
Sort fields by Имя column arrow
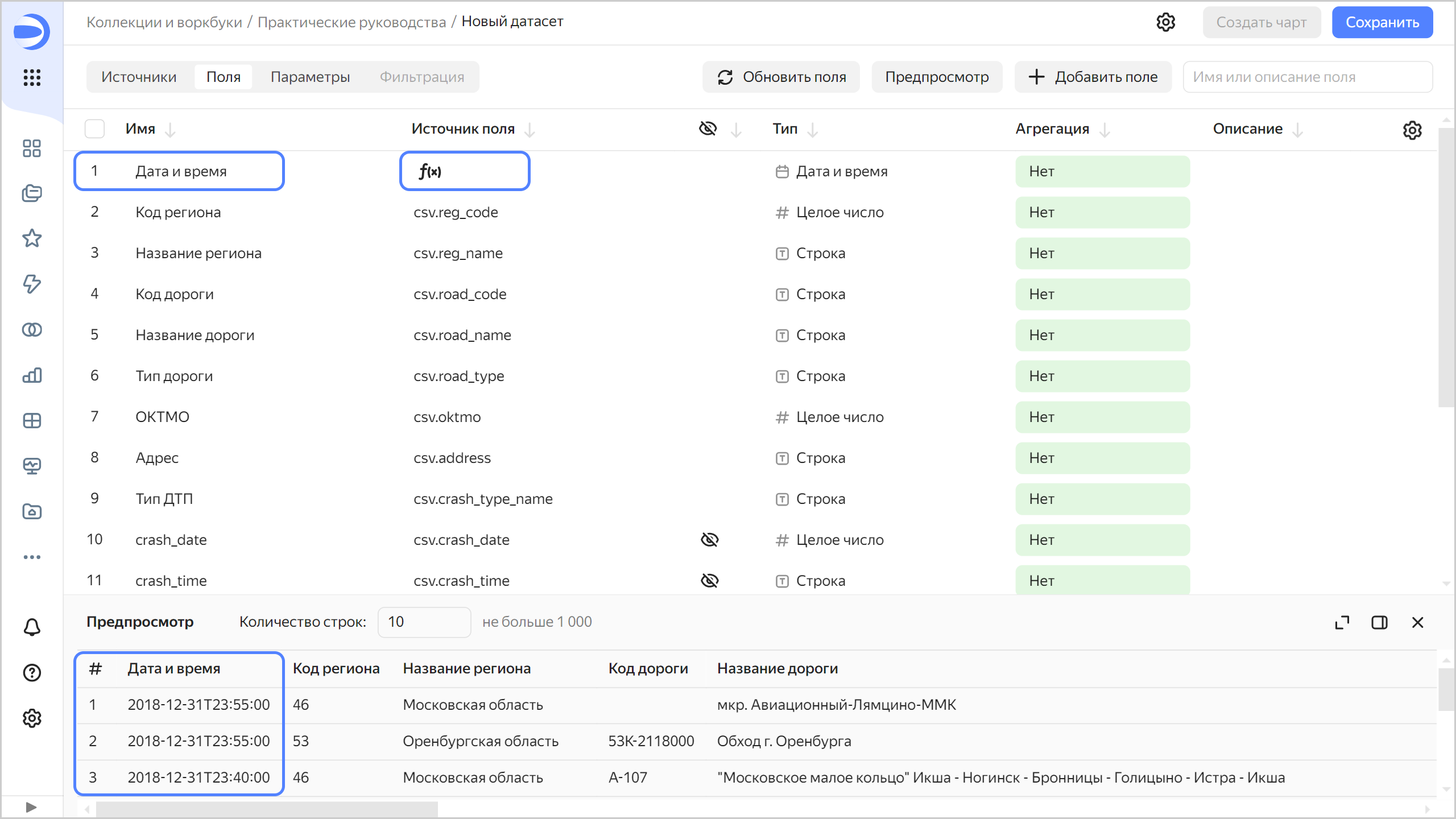point(170,130)
